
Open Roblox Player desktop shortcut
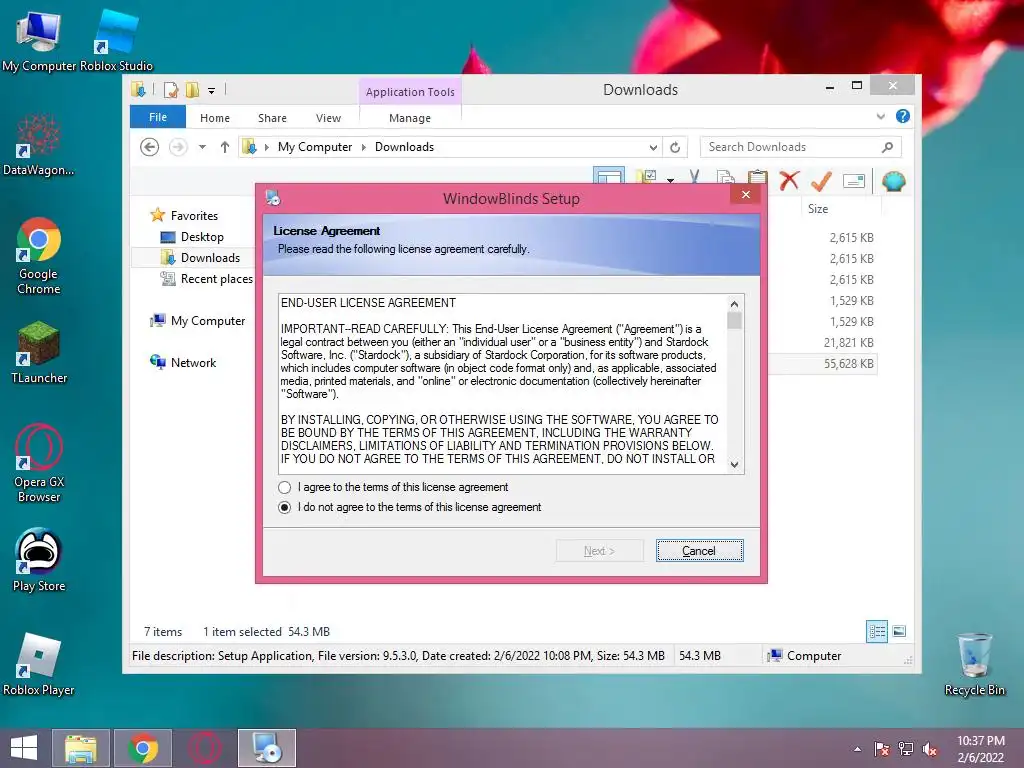[x=39, y=664]
